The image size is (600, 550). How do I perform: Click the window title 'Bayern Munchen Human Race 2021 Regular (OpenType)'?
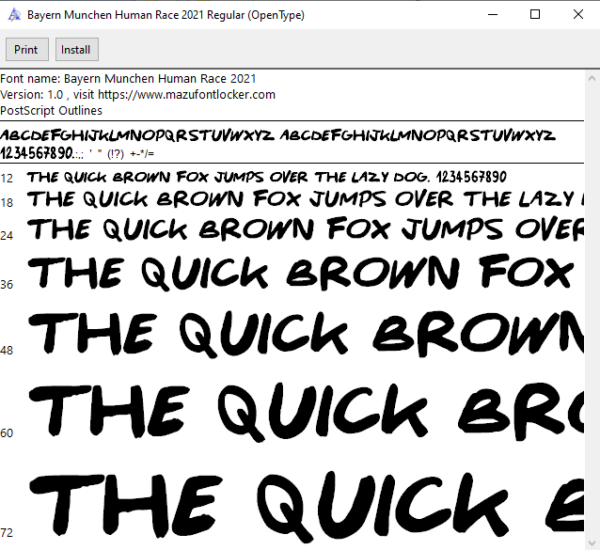click(x=166, y=15)
